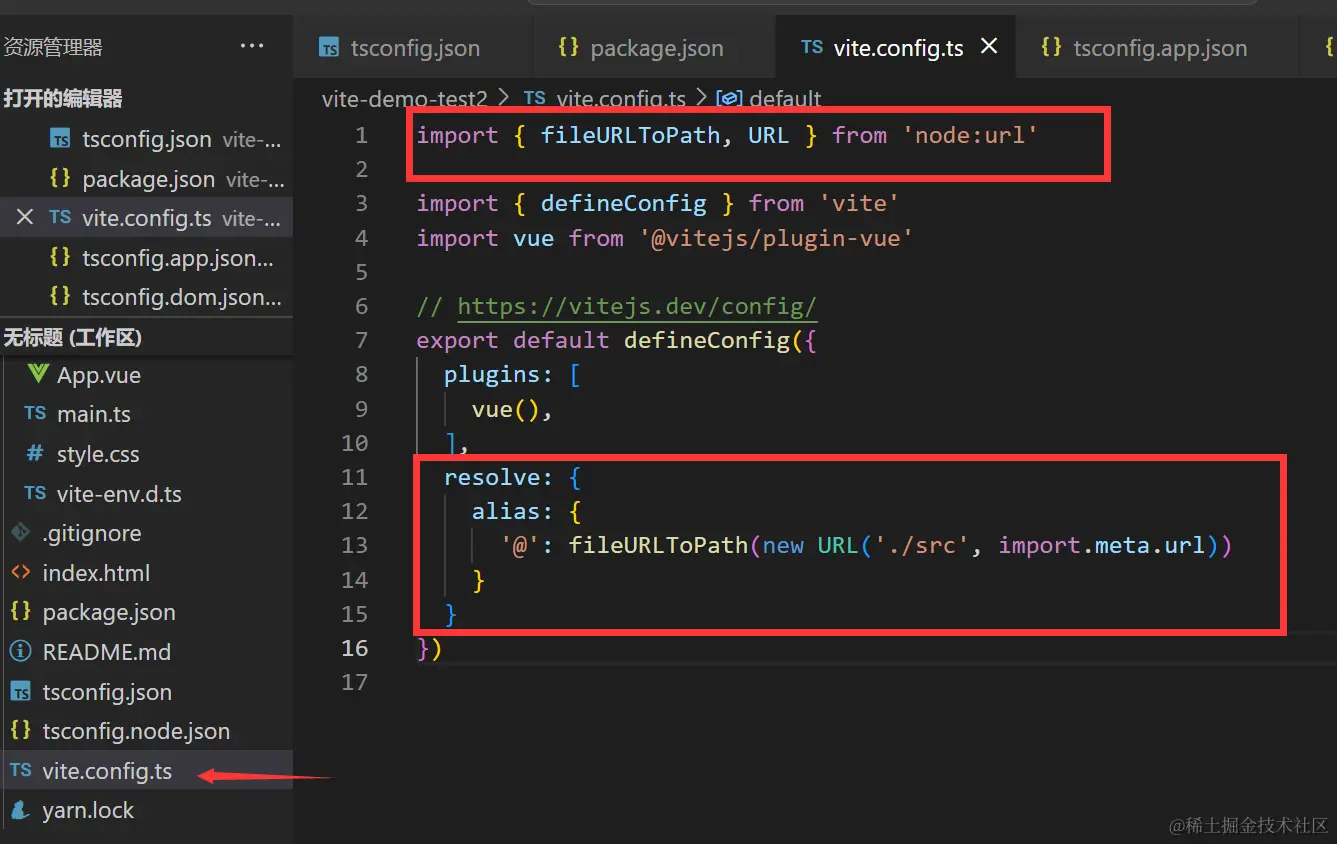Click line number 1 in the gutter

(361, 135)
